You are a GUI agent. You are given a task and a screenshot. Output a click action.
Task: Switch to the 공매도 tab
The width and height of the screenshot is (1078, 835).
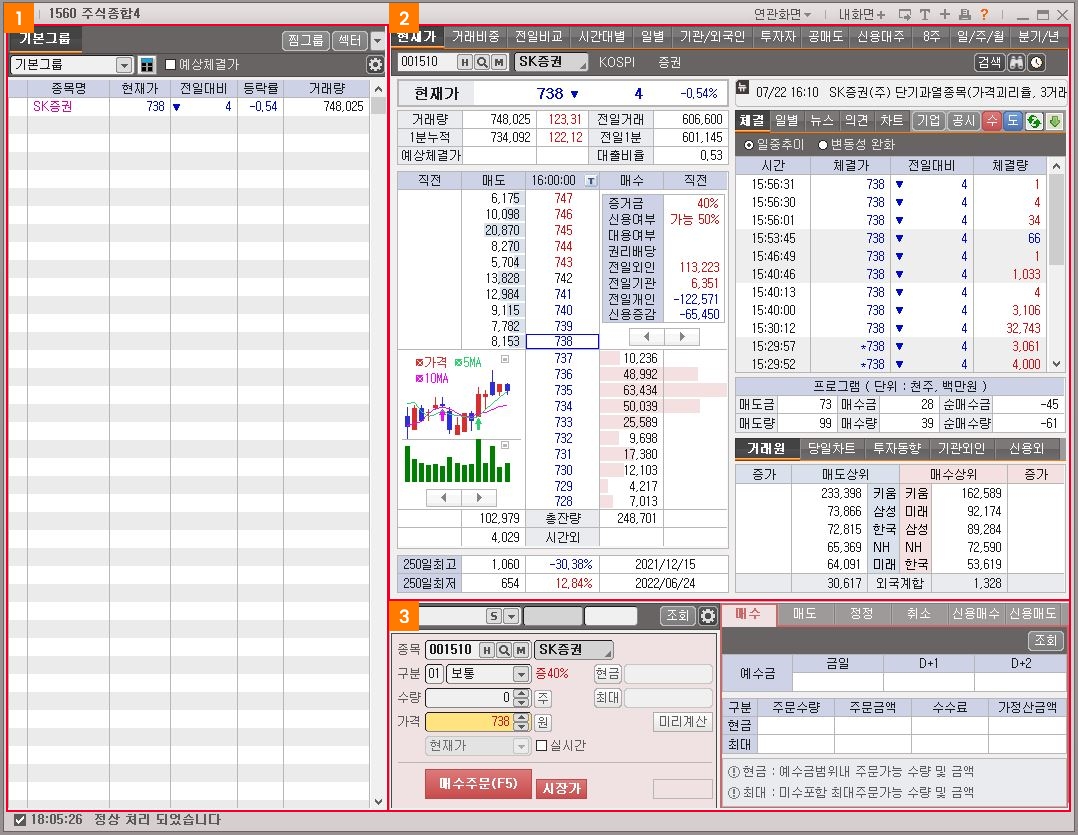(825, 37)
